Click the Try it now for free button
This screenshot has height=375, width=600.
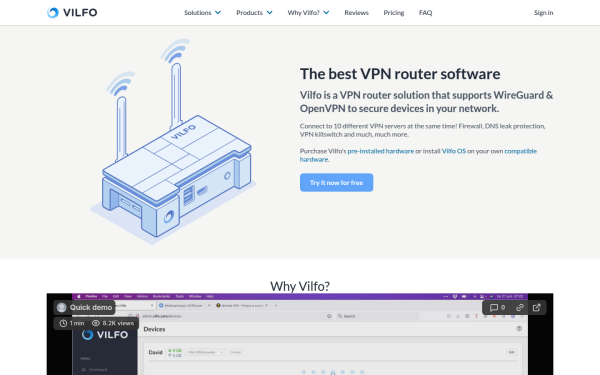tap(336, 183)
